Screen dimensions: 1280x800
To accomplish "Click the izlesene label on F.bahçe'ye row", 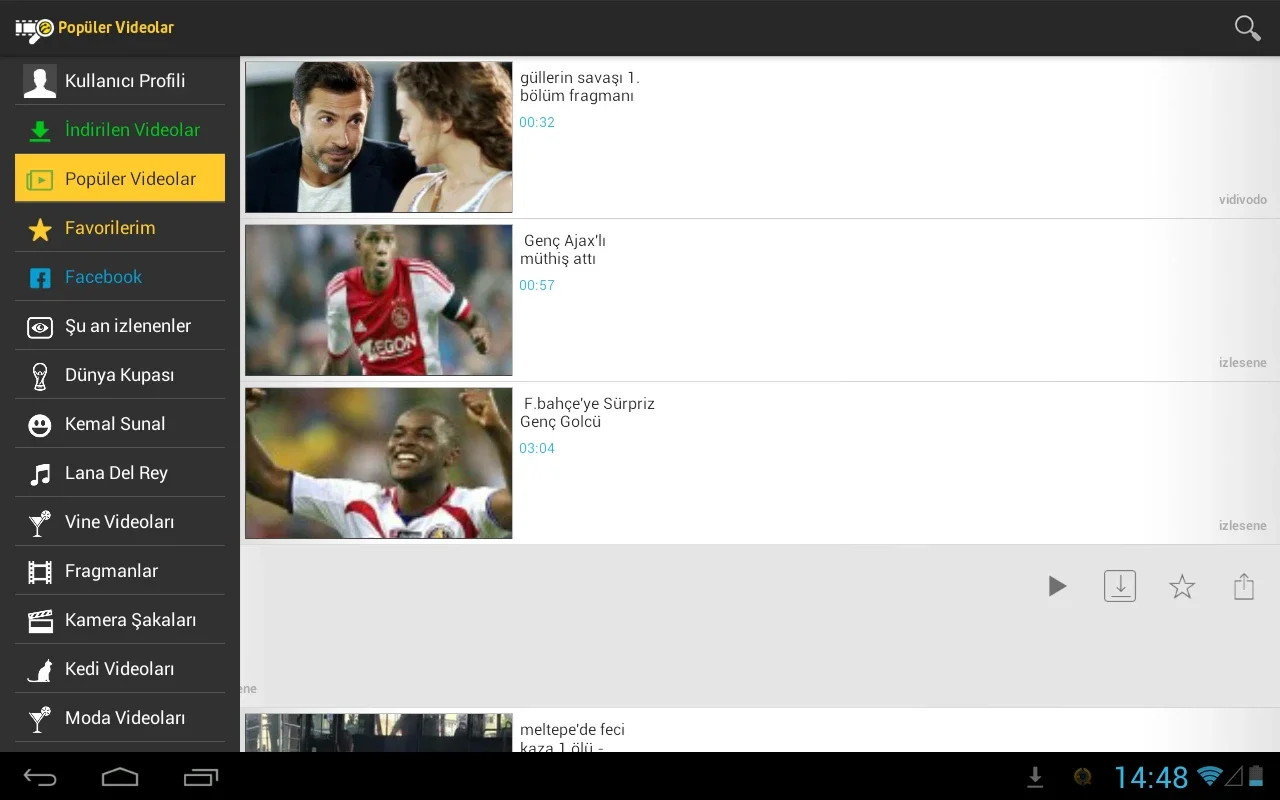I will pos(1243,526).
